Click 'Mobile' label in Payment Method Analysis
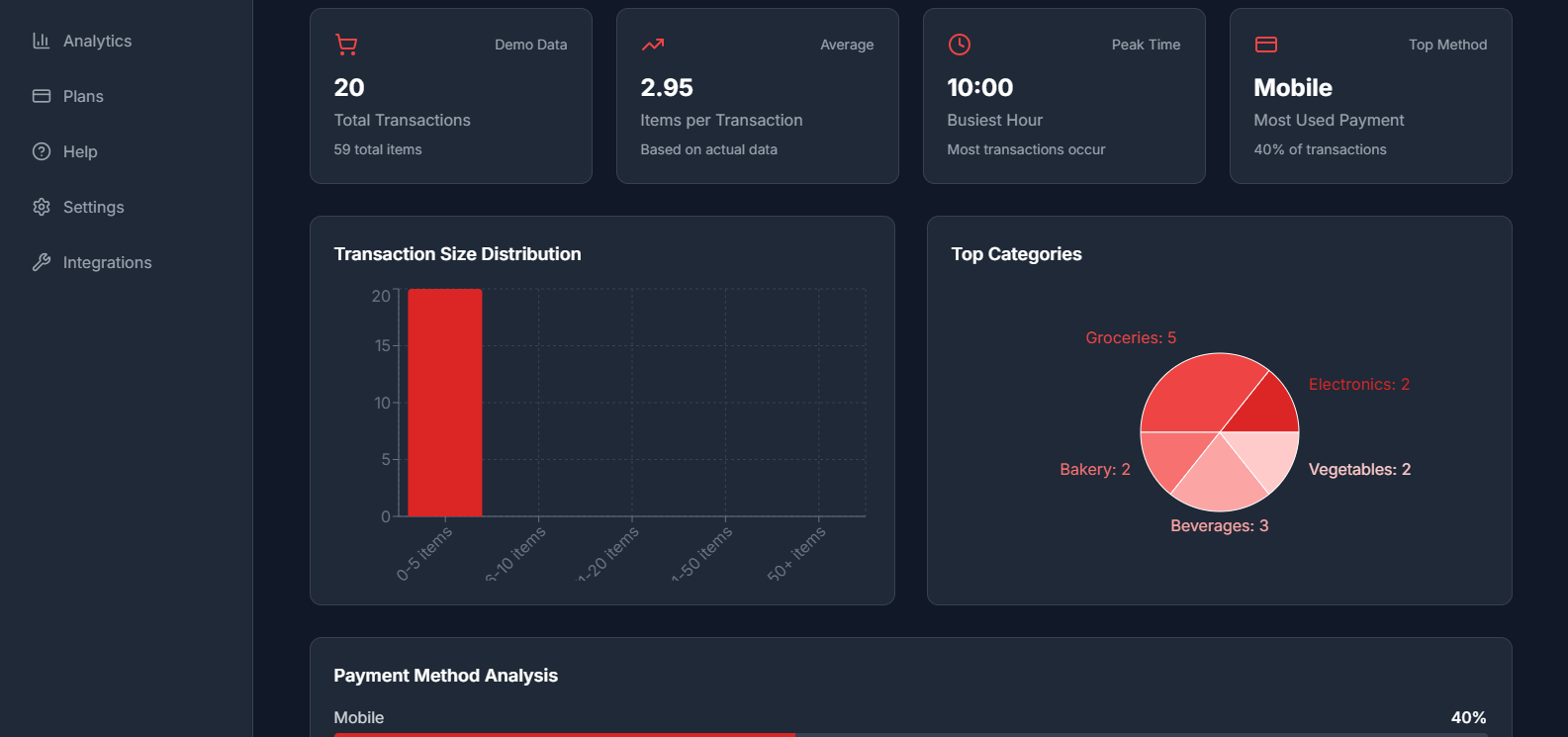Viewport: 1568px width, 737px height. point(359,718)
